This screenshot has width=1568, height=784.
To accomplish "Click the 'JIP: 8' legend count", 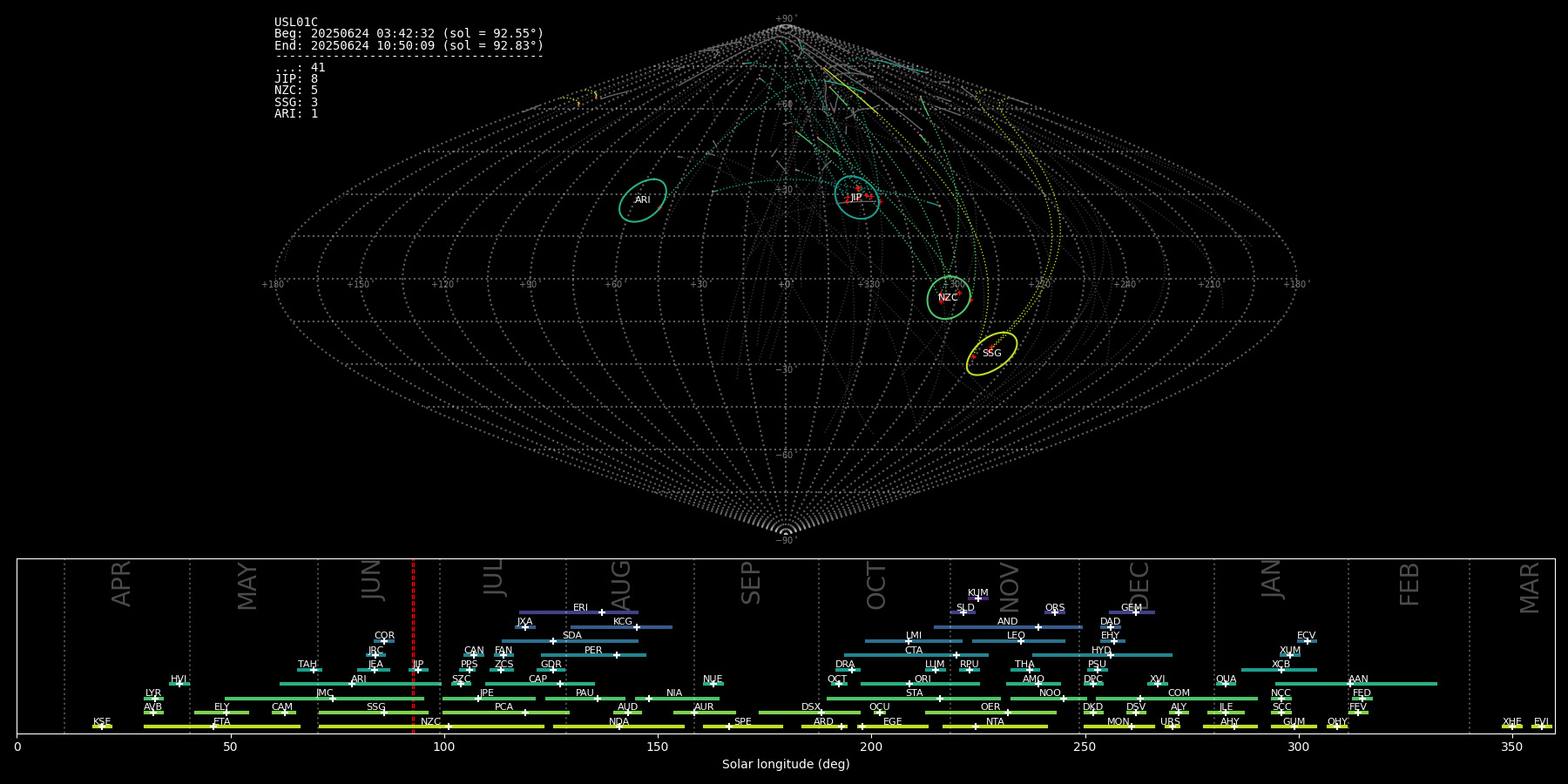I will pos(296,79).
